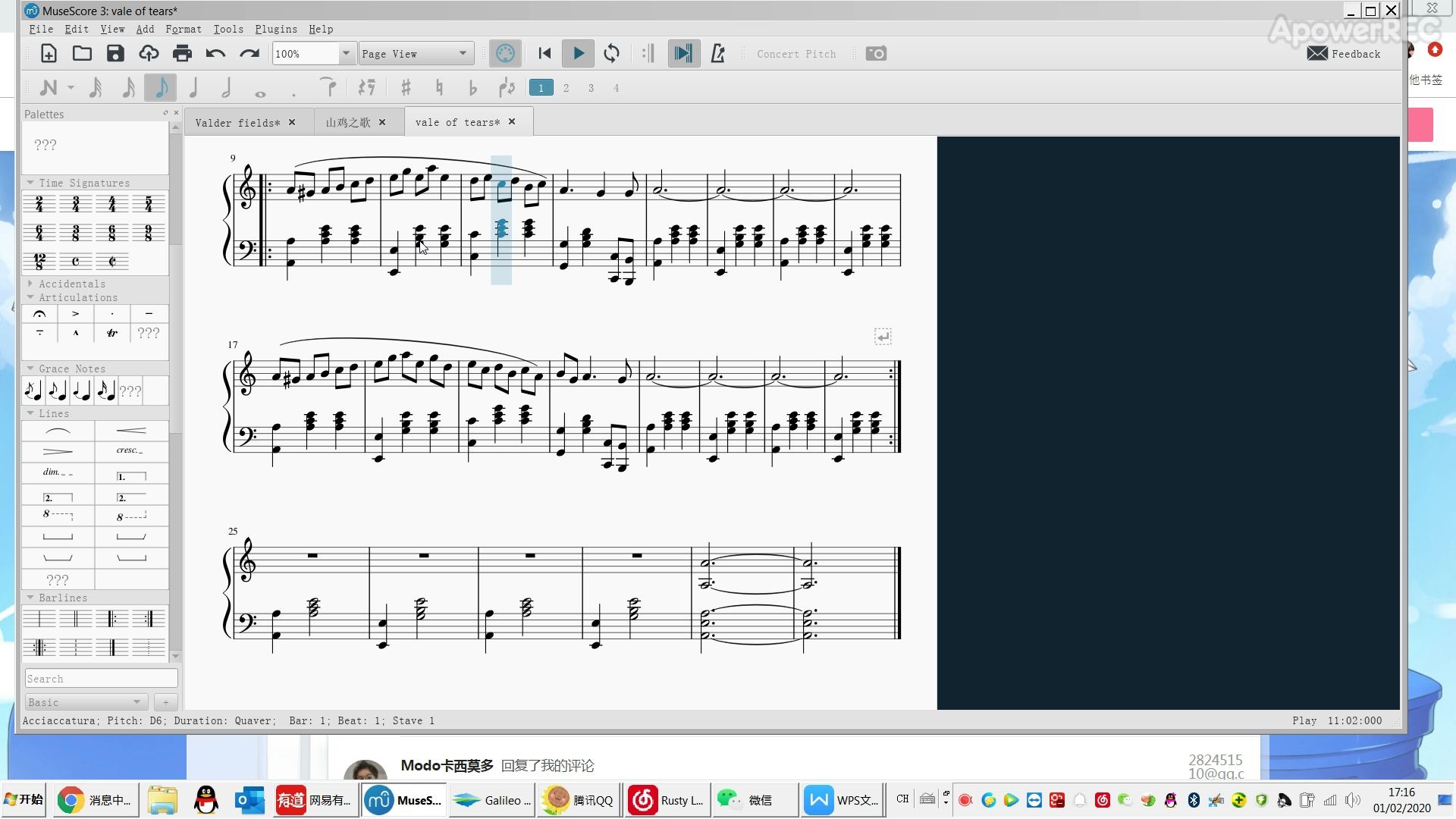Click Feedback button
Screen dimensions: 1456x819
point(1345,54)
